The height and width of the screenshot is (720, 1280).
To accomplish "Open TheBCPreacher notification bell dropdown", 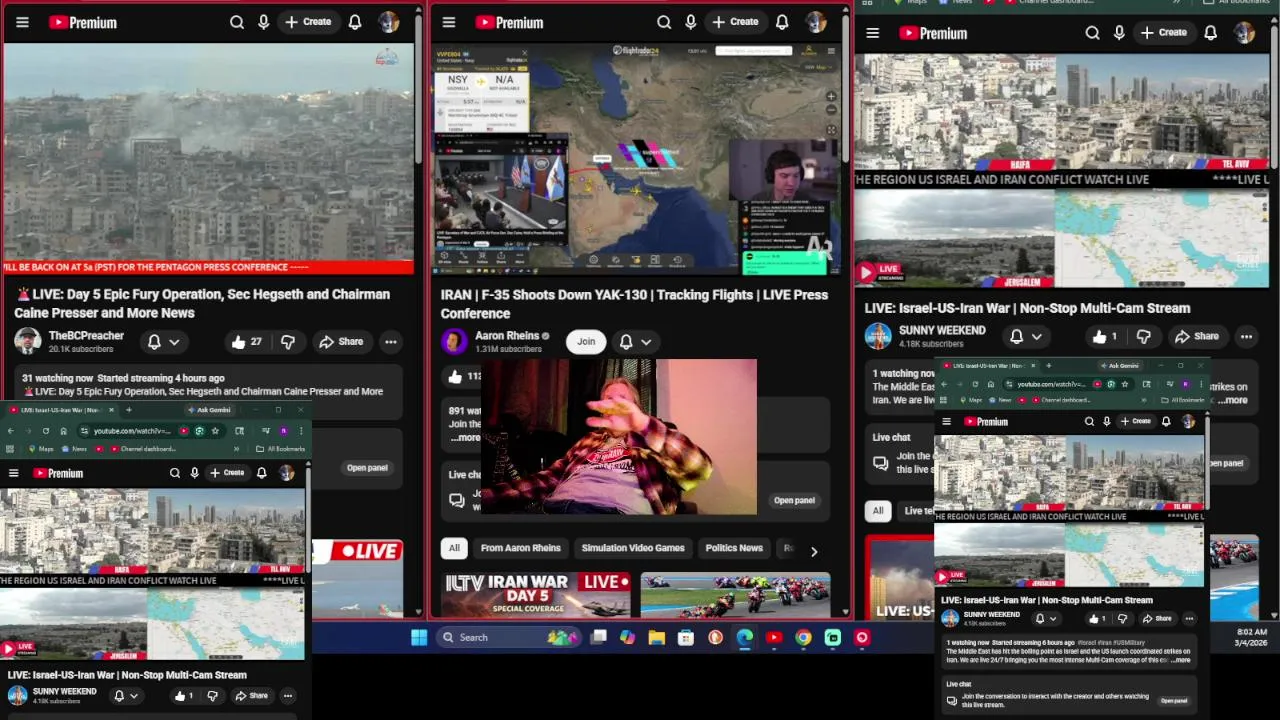I will [x=164, y=342].
